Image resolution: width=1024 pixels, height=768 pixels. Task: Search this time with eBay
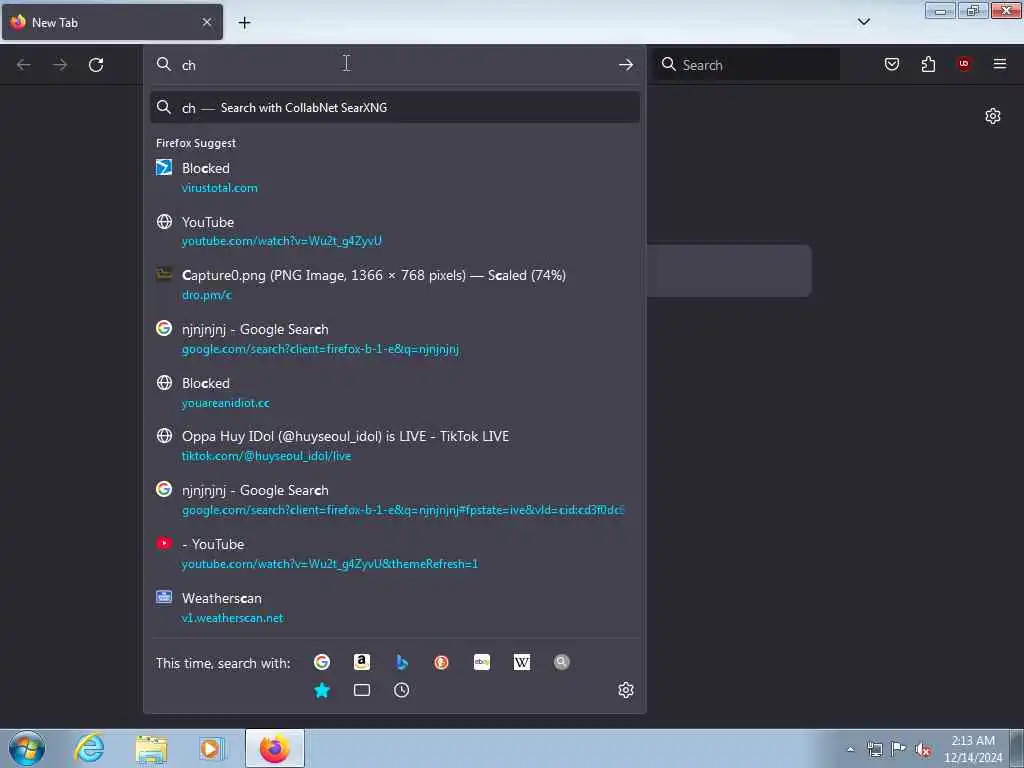coord(482,662)
